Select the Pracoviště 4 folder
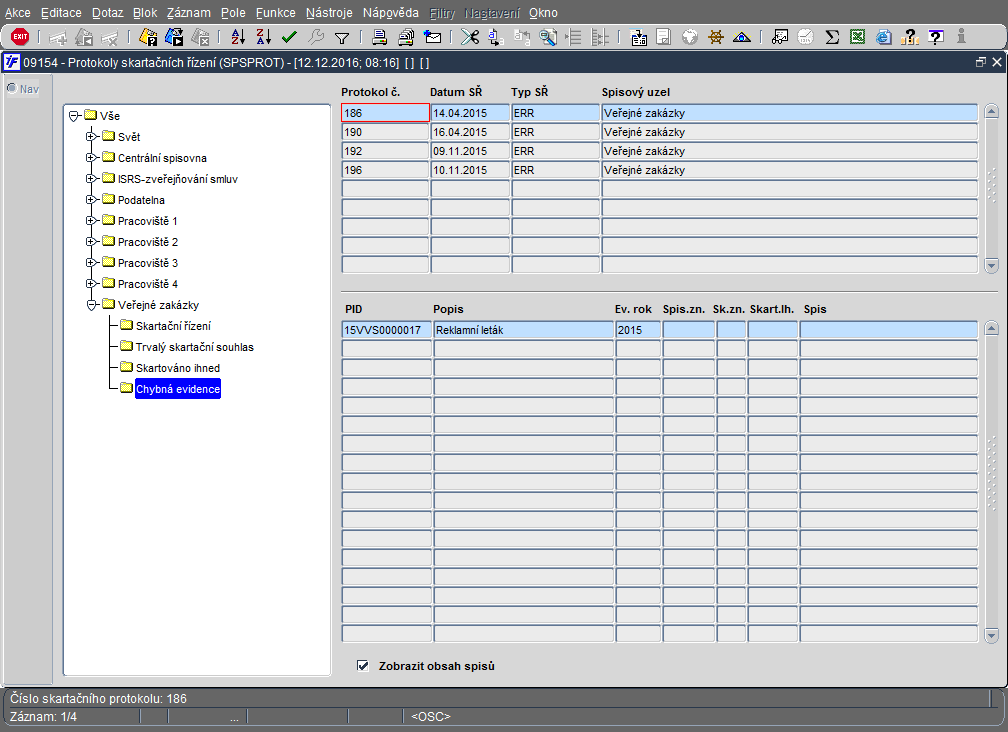This screenshot has height=732, width=1008. click(x=147, y=284)
